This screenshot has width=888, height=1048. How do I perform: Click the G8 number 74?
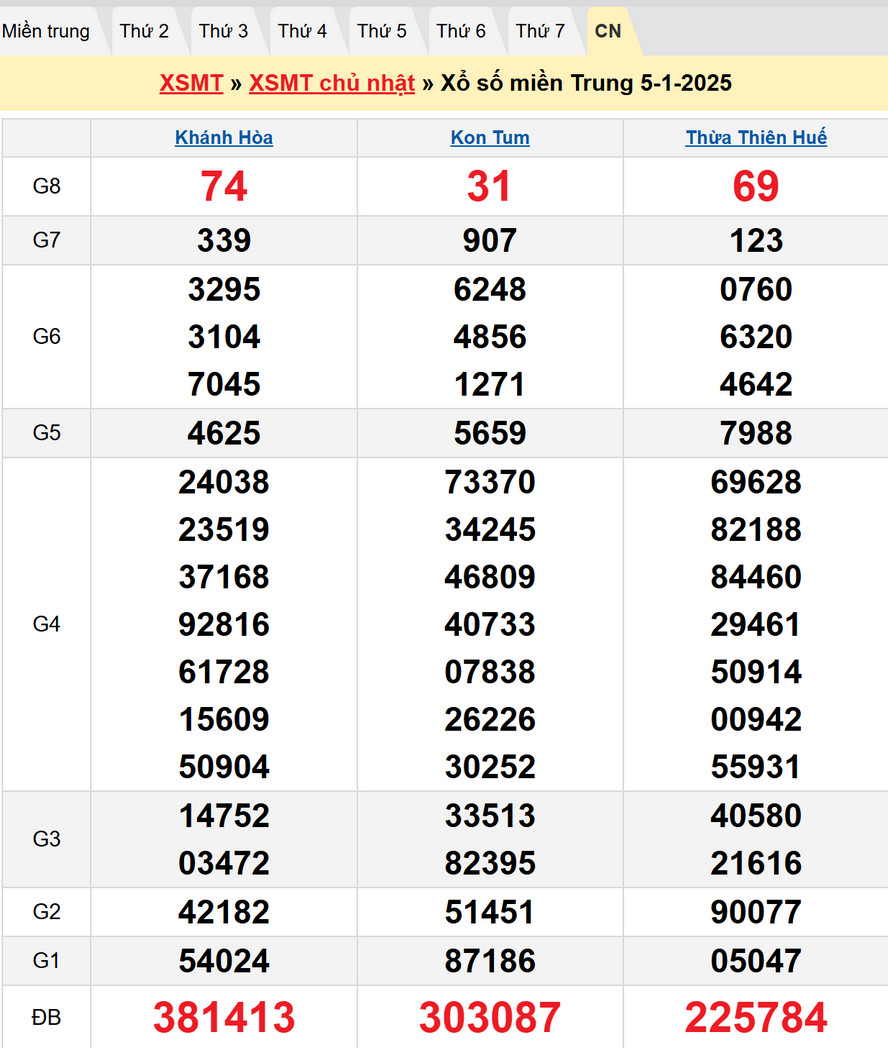click(x=224, y=187)
